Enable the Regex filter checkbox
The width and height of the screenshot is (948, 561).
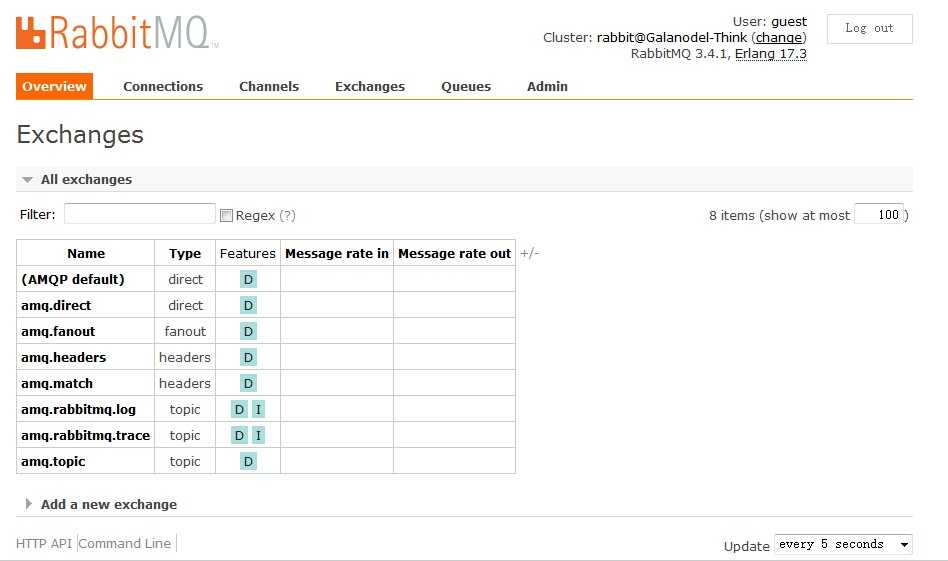coord(226,215)
